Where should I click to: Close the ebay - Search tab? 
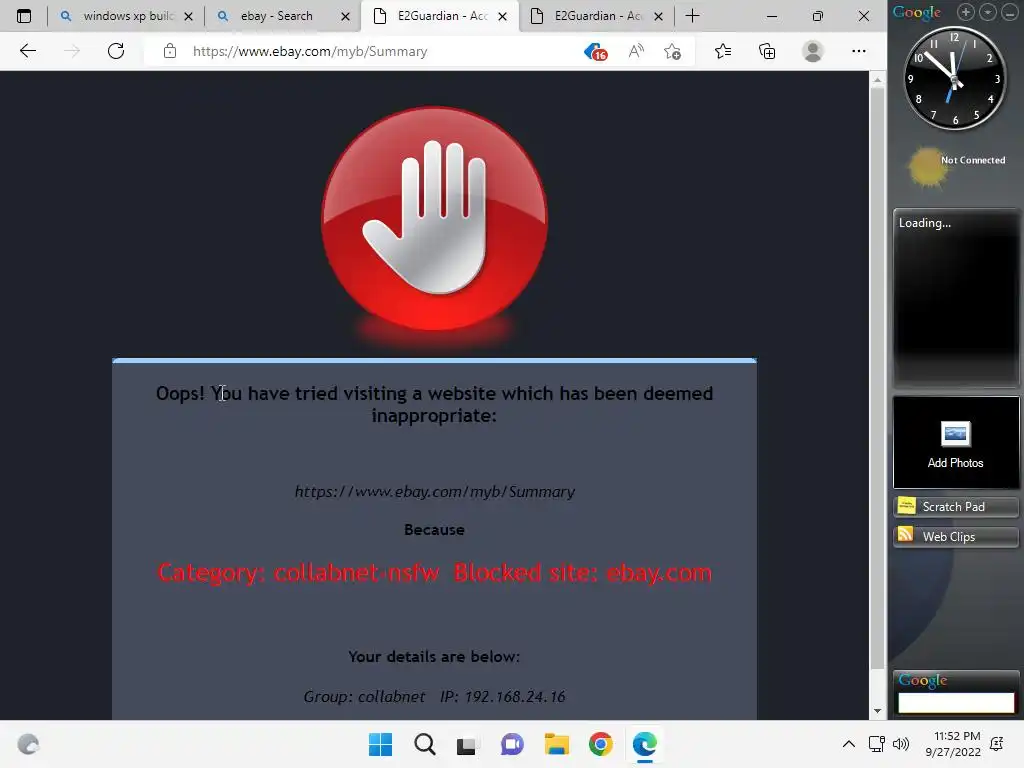pyautogui.click(x=345, y=16)
